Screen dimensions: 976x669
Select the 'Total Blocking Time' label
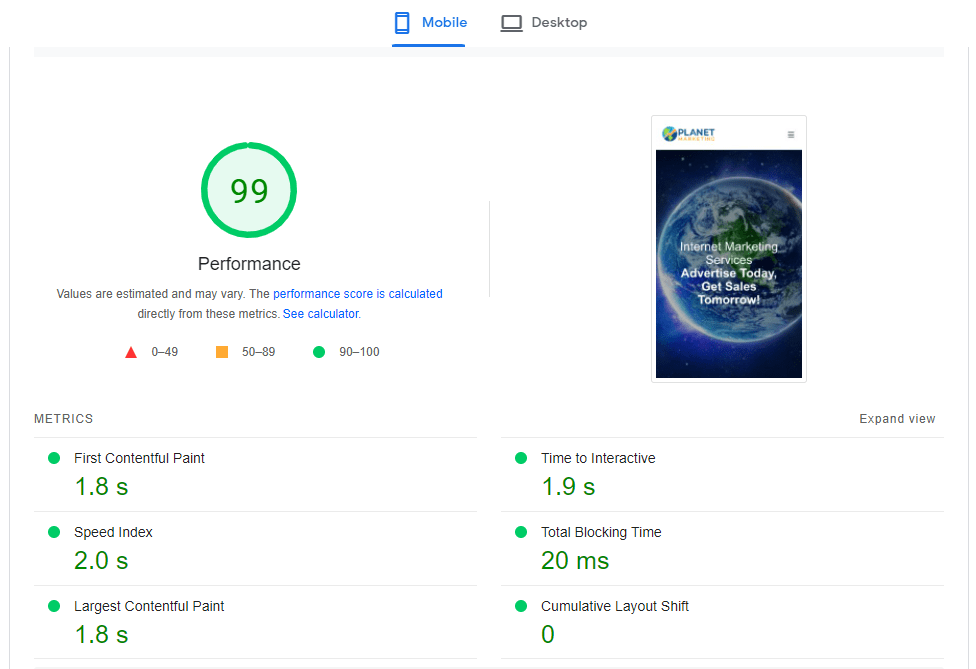[601, 532]
